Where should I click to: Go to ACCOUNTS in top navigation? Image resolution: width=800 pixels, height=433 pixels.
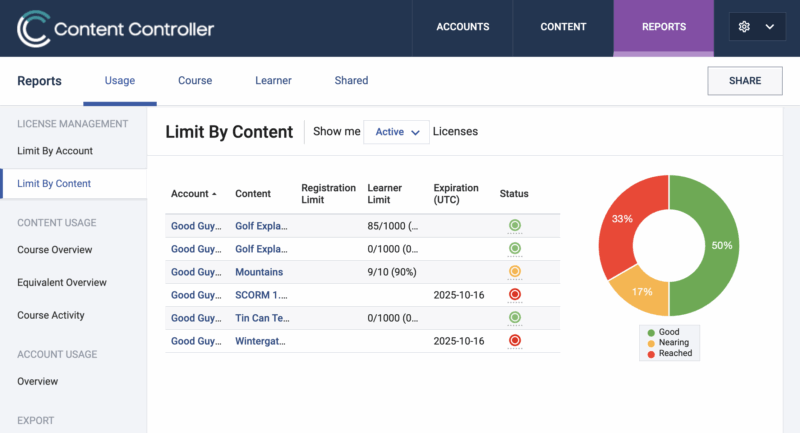pyautogui.click(x=462, y=27)
